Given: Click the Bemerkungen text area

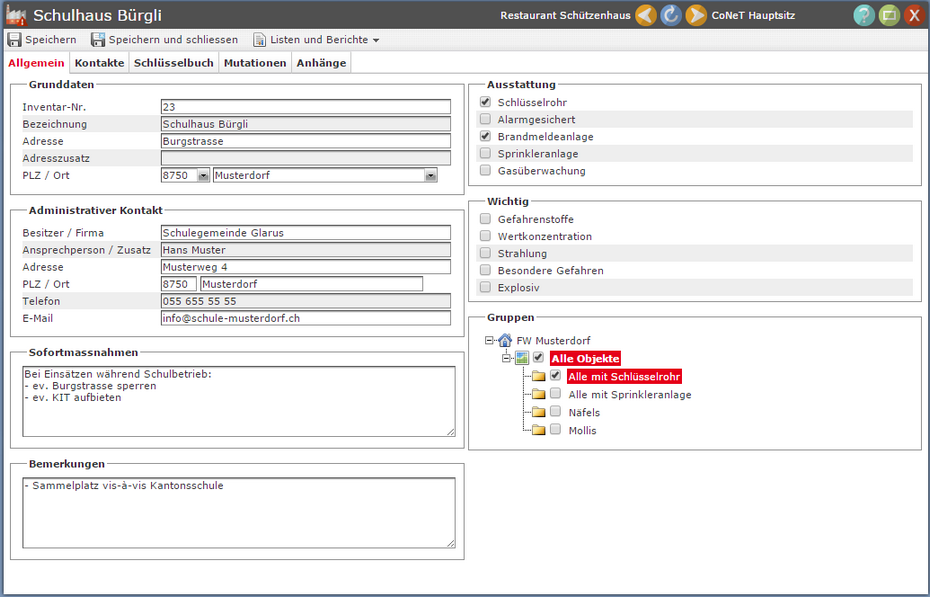Looking at the screenshot, I should [238, 512].
